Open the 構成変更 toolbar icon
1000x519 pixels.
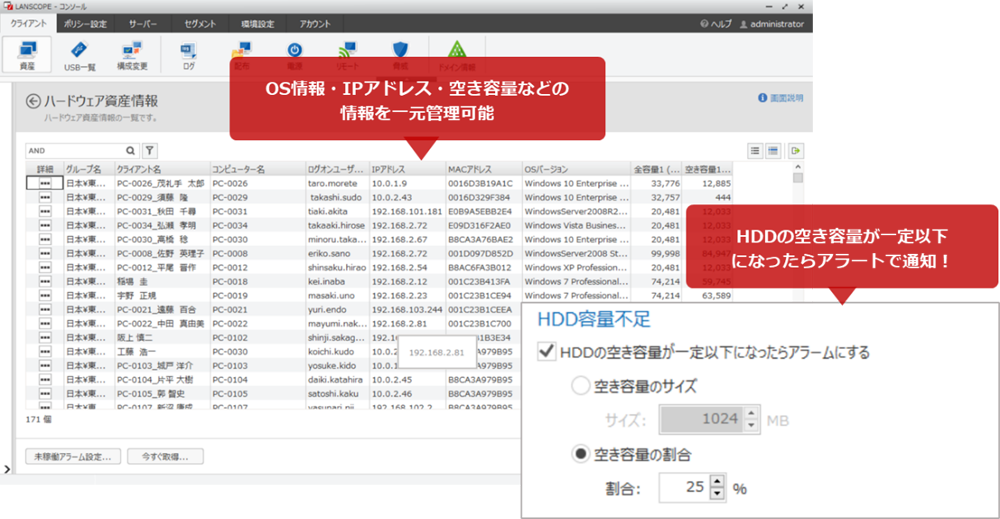[132, 55]
